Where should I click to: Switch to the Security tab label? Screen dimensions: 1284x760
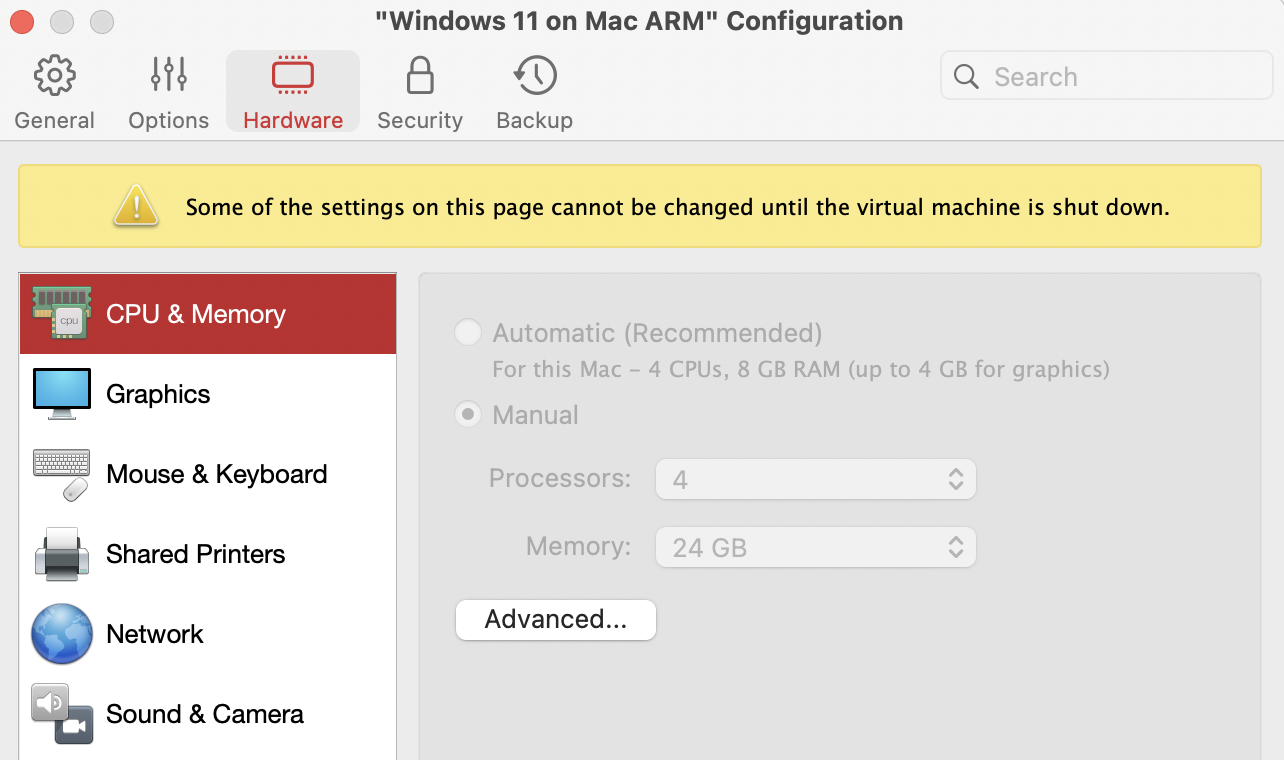[x=420, y=120]
